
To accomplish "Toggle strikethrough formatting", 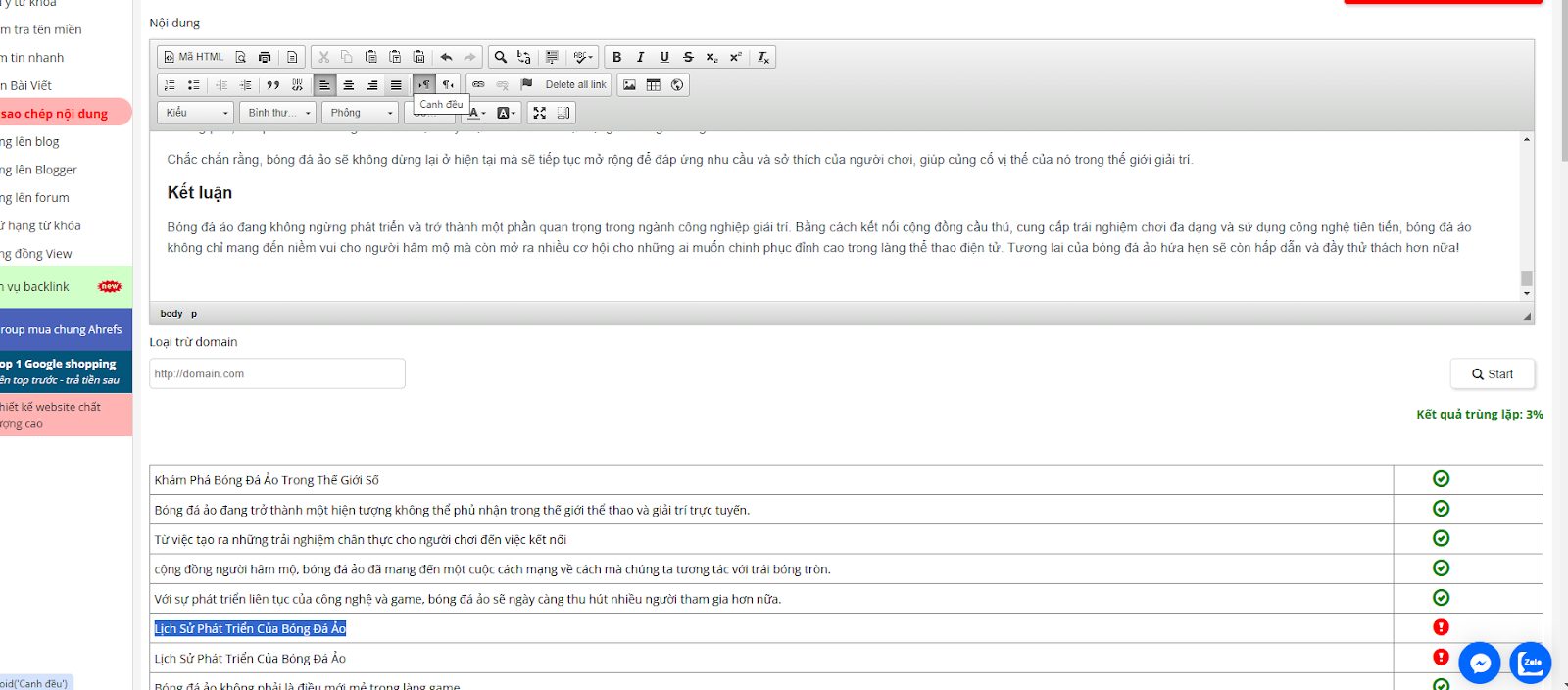I will [x=688, y=57].
